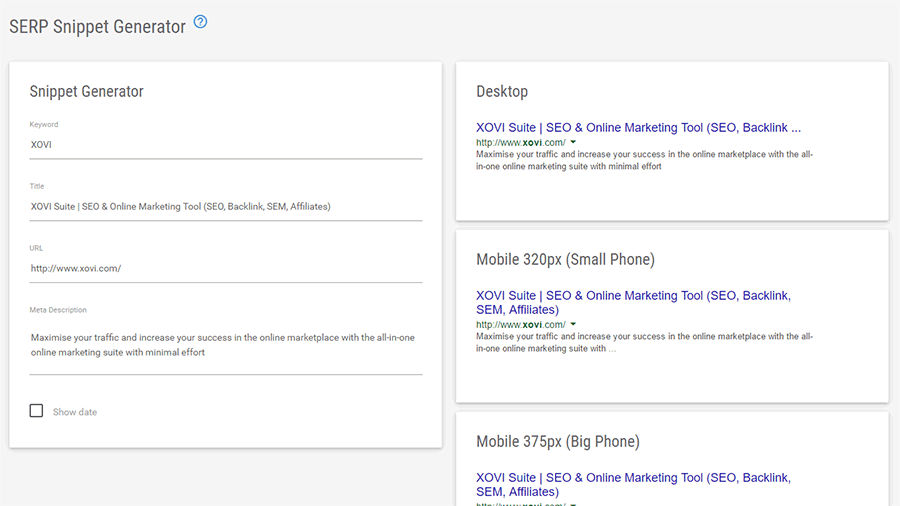The width and height of the screenshot is (900, 506).
Task: Open the Desktop preview title link
Action: (638, 127)
